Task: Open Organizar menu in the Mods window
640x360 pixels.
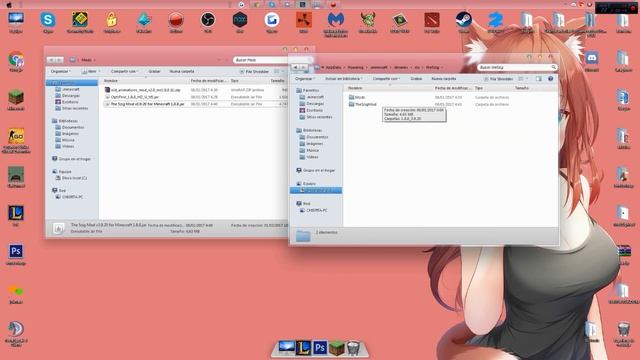Action: tap(60, 71)
